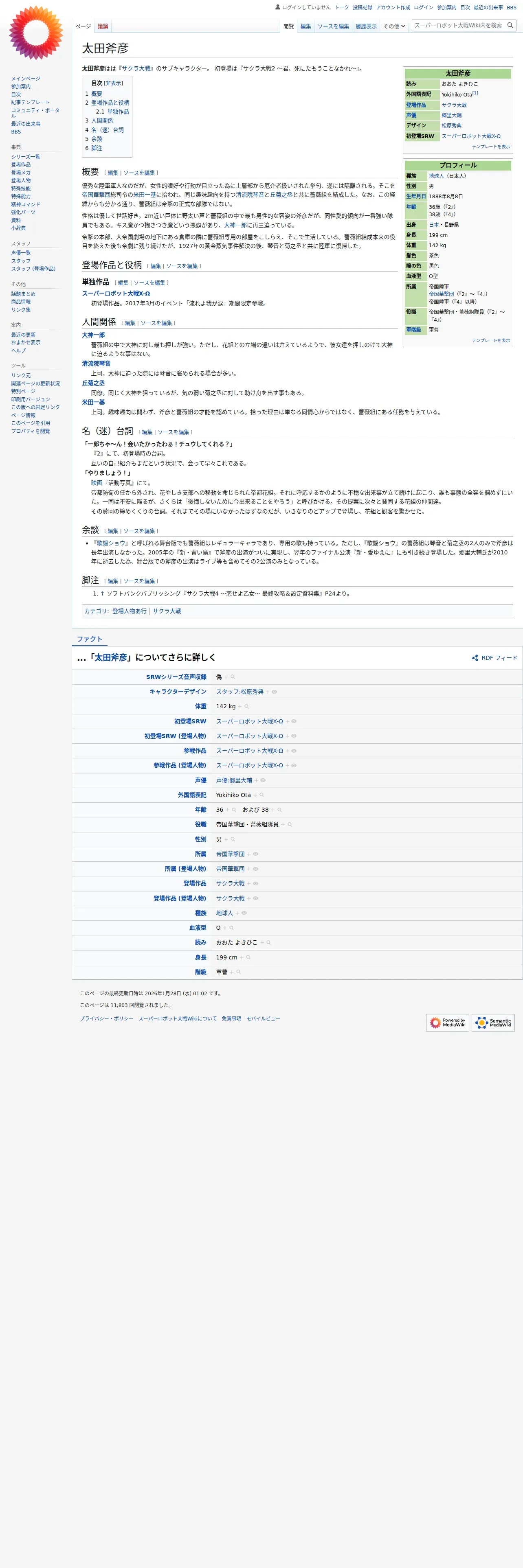The image size is (523, 1568).
Task: Open the 編集 tab
Action: click(305, 26)
